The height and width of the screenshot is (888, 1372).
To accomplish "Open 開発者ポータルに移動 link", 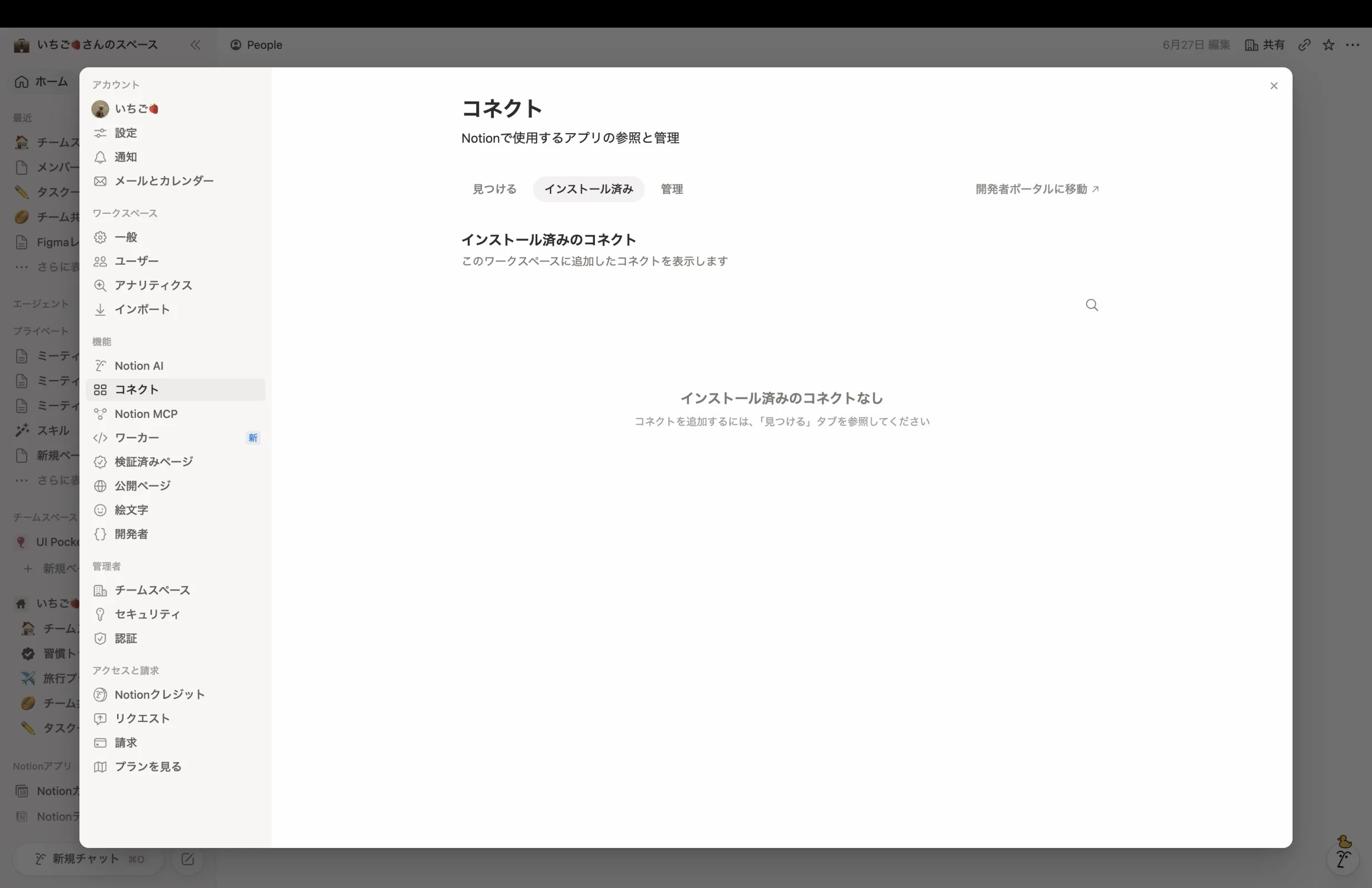I will 1037,189.
